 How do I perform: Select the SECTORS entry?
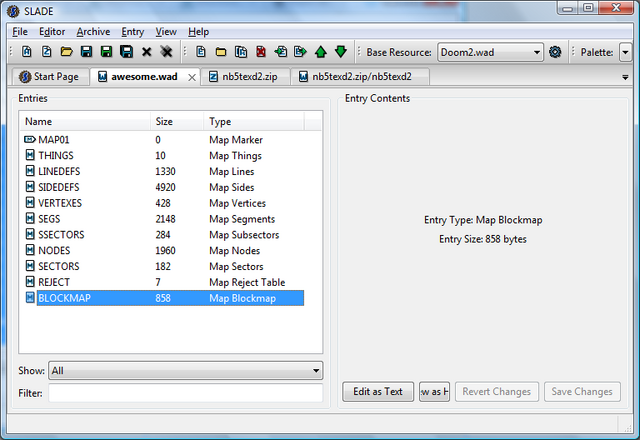59,266
